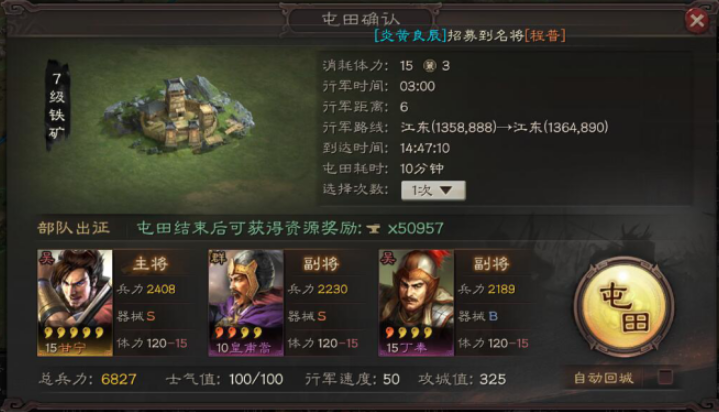Click the 7级铁矿 vertical label banner
Screen dimensions: 719x412
point(57,106)
